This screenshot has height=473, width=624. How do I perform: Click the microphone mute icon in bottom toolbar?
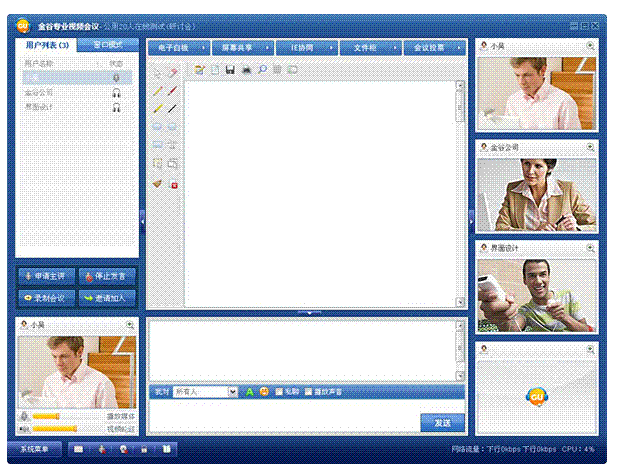pos(102,449)
